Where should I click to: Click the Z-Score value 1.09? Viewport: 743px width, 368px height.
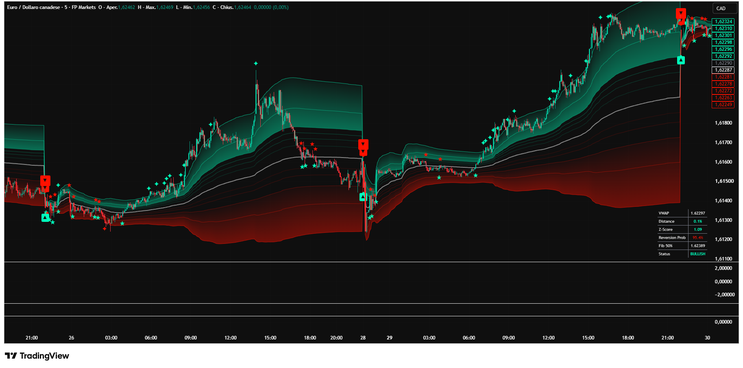698,229
